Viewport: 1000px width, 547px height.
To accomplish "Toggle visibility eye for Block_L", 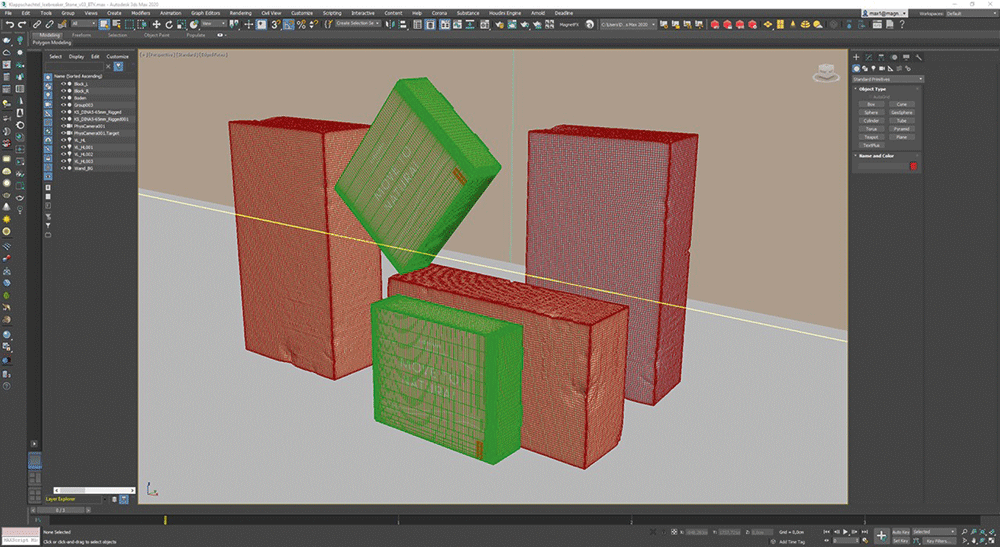I will [63, 84].
